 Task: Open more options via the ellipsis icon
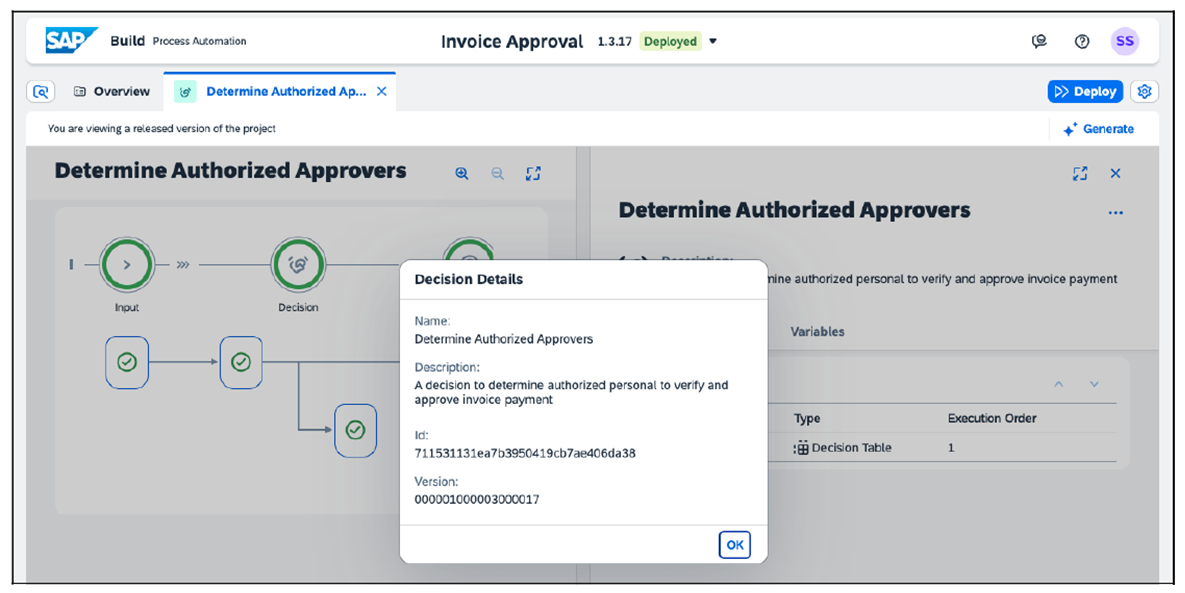click(1116, 212)
